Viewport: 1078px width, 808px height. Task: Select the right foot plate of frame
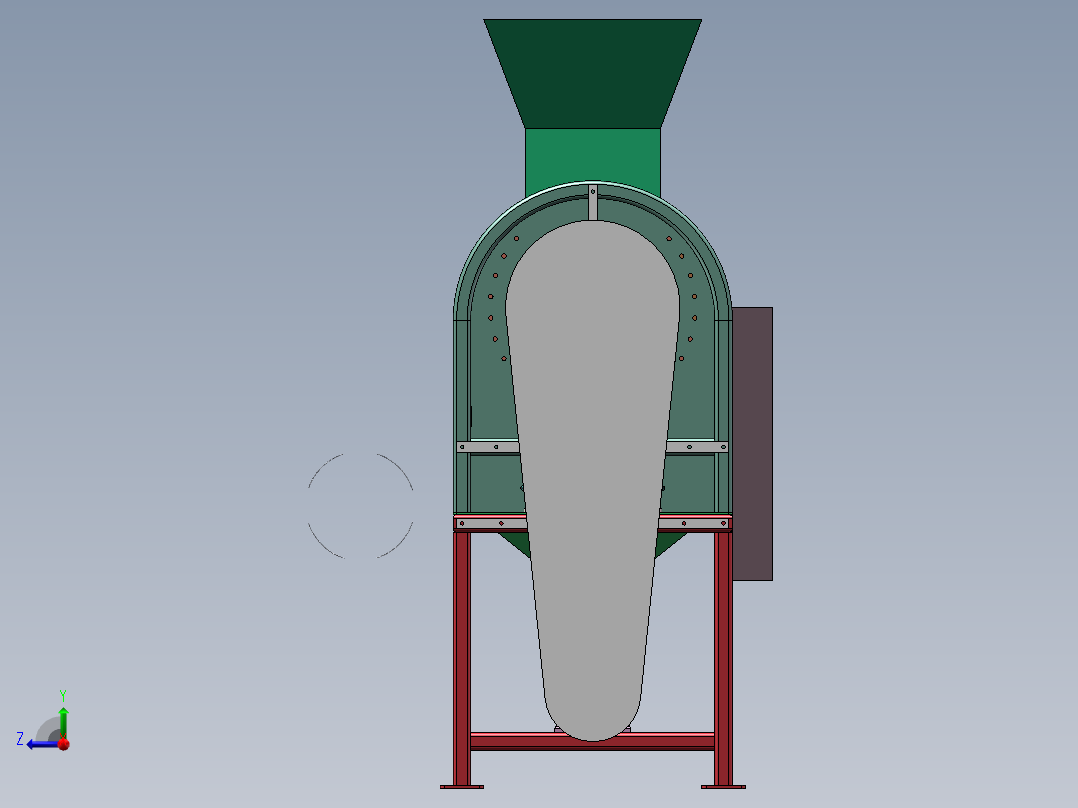pyautogui.click(x=723, y=787)
